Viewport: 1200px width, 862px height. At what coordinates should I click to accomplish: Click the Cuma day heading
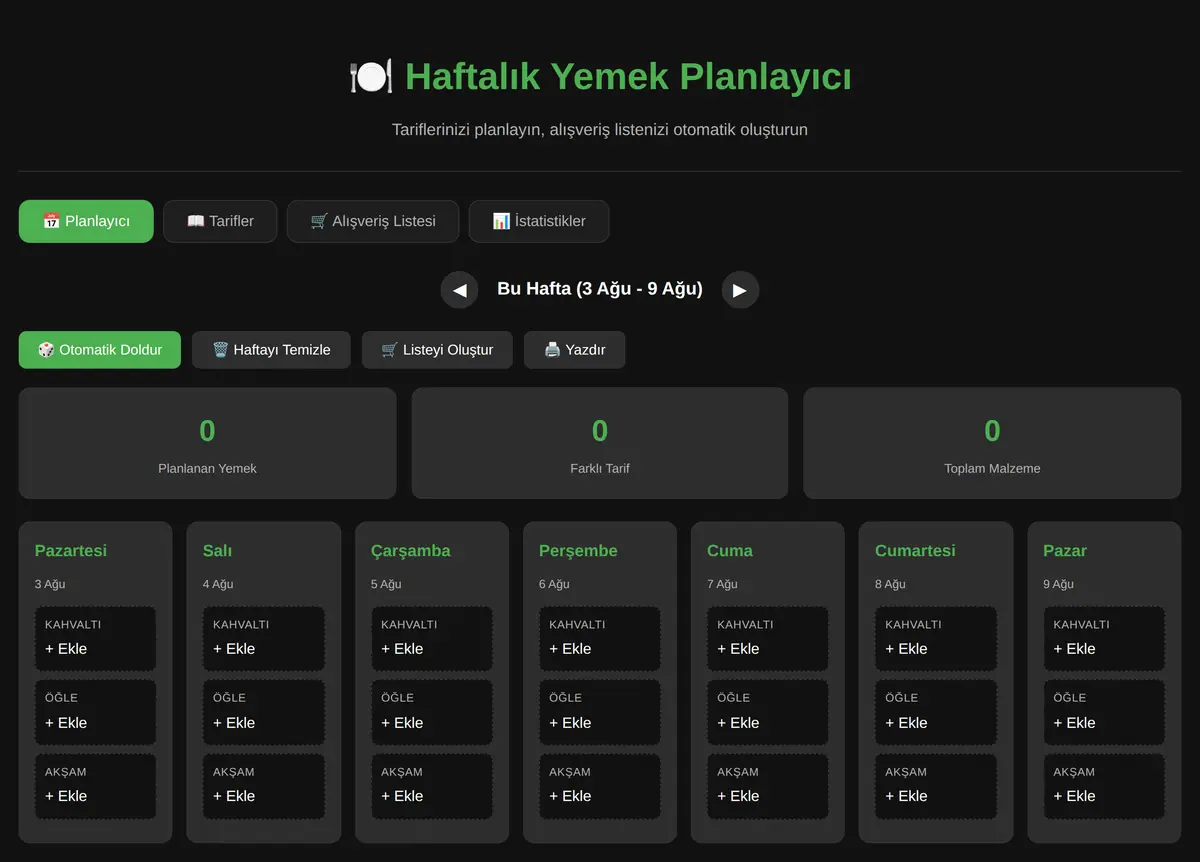(x=730, y=551)
